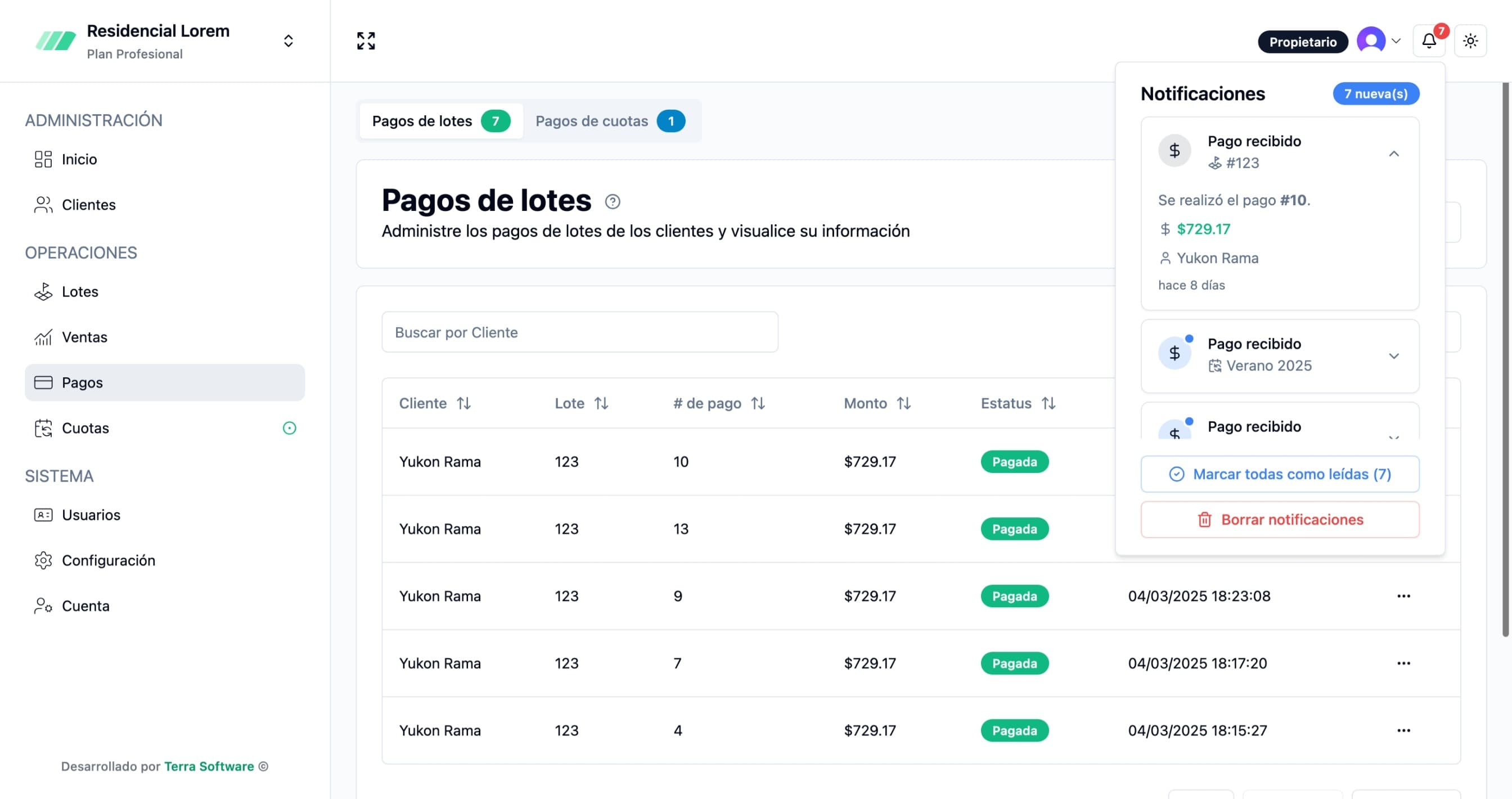Open Lotes in the sidebar
Image resolution: width=1512 pixels, height=799 pixels.
click(x=80, y=292)
